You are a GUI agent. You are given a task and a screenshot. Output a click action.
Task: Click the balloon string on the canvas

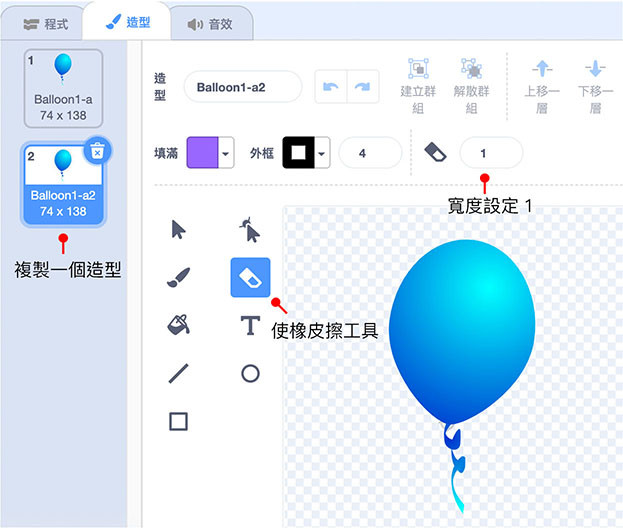[x=456, y=469]
